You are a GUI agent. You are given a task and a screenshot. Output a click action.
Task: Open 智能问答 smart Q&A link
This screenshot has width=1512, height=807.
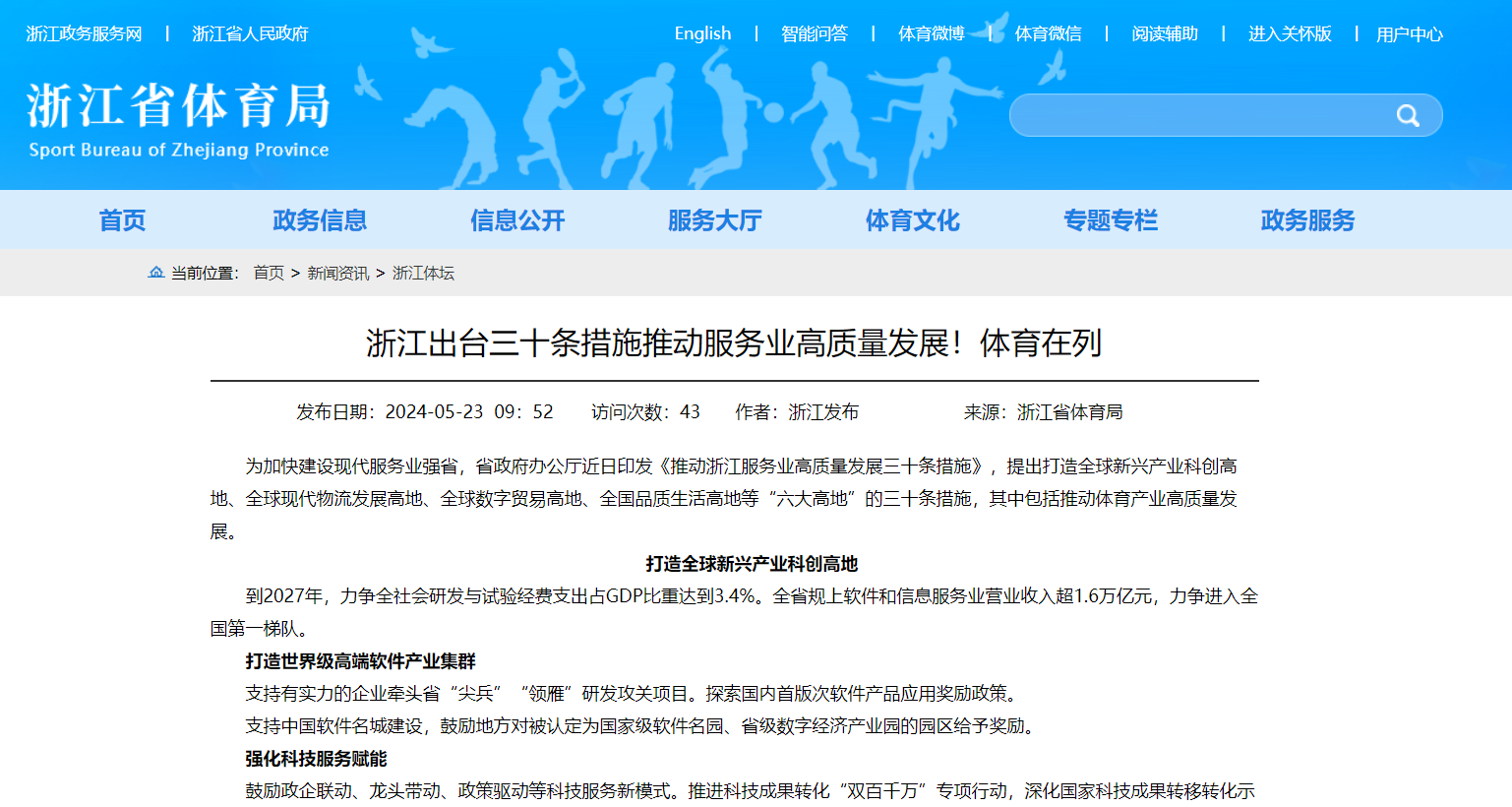(815, 33)
